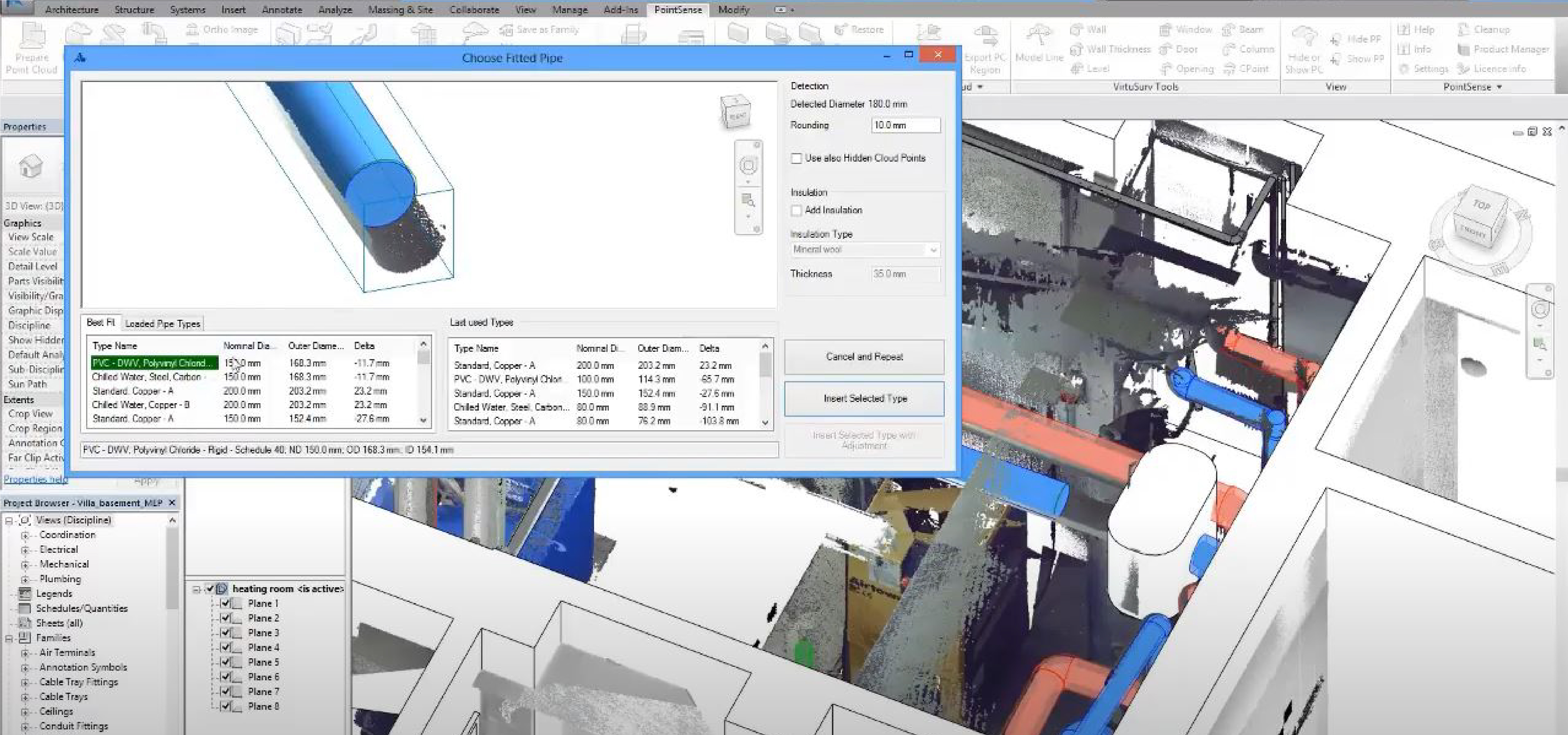Select the Window tool in VirtuSurv Tools
The image size is (1568, 735).
pyautogui.click(x=1186, y=29)
